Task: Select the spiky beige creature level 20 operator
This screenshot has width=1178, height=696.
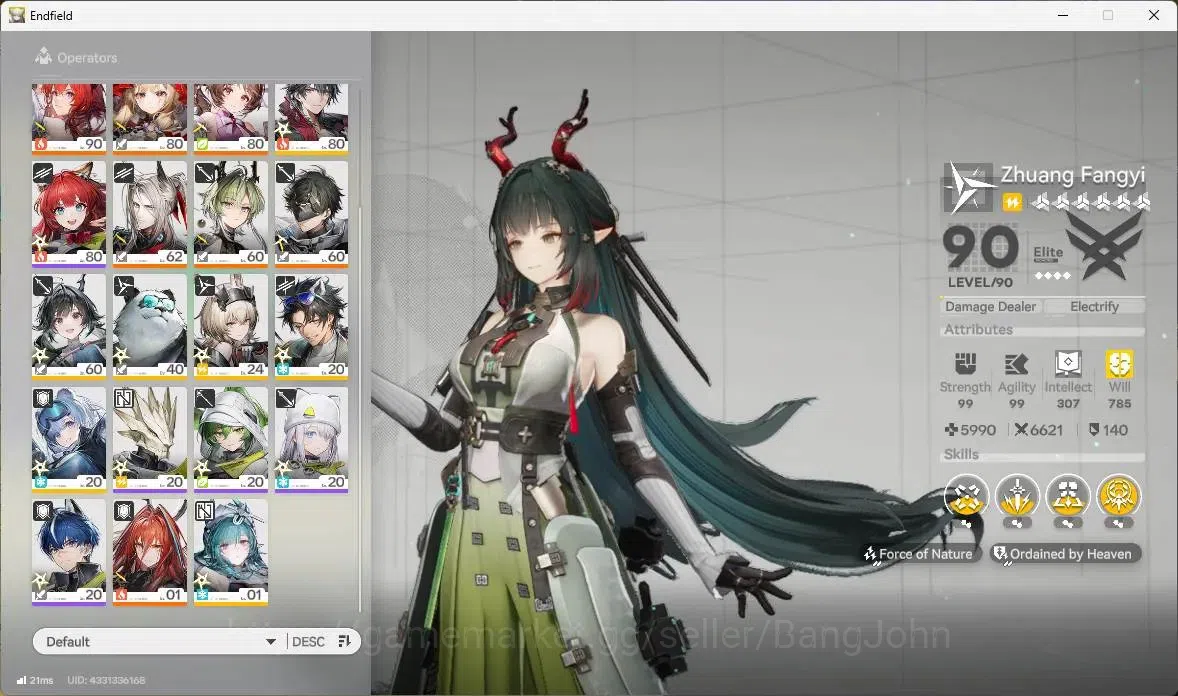Action: click(150, 440)
